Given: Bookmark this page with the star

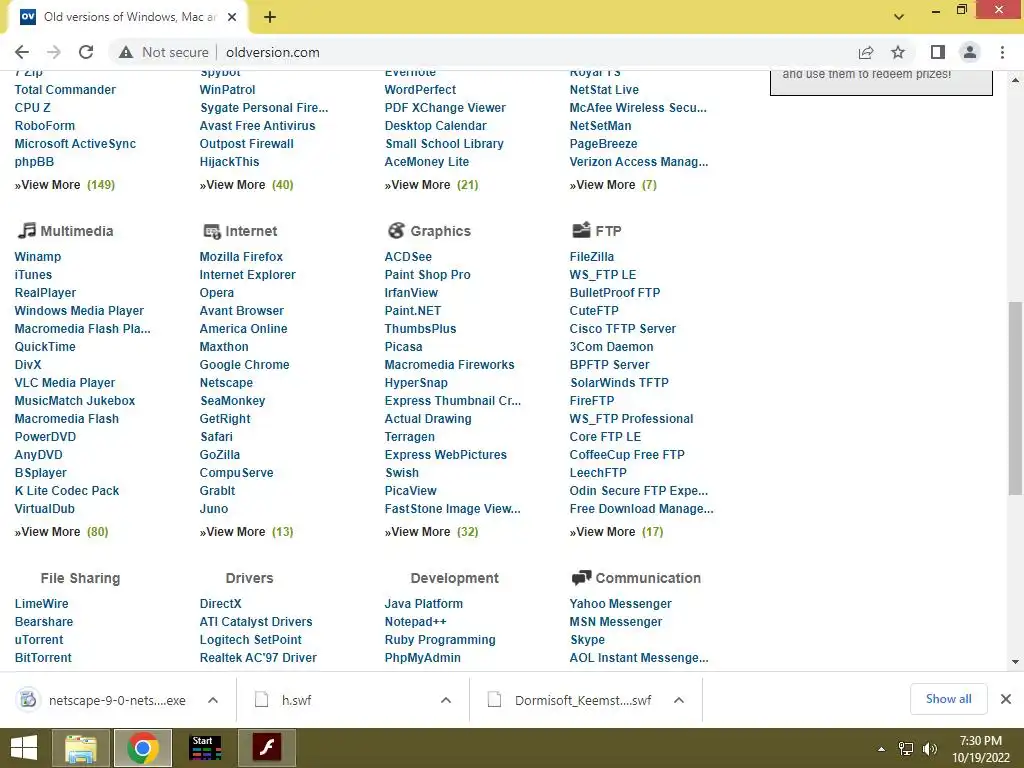Looking at the screenshot, I should tap(898, 52).
